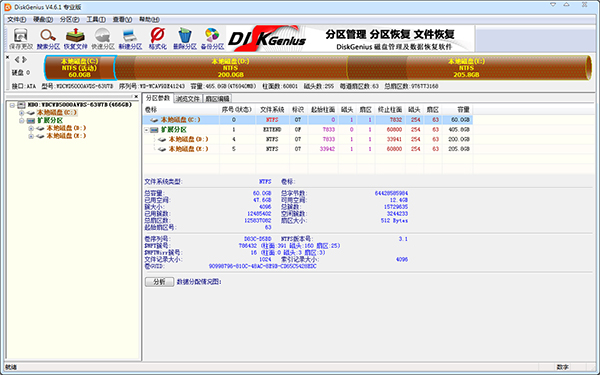Expand the 本地磁盘(E:) node in left tree
Viewport: 600px width, 375px height.
31,136
